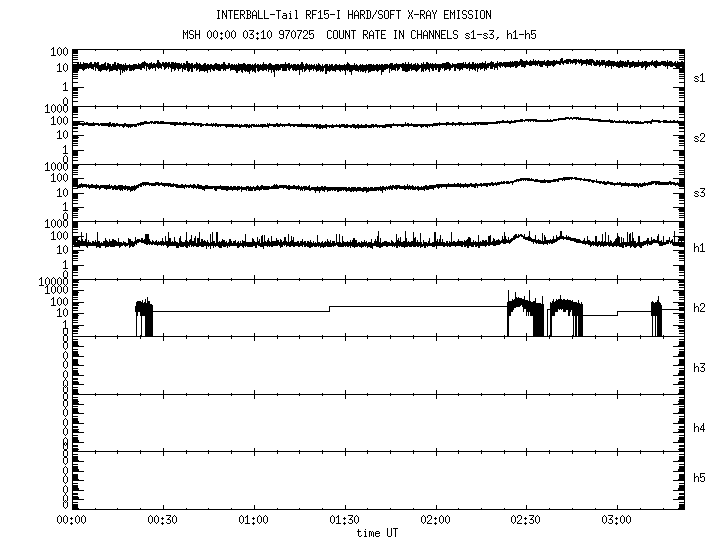Select the h5 channel label
The width and height of the screenshot is (720, 550).
point(699,481)
